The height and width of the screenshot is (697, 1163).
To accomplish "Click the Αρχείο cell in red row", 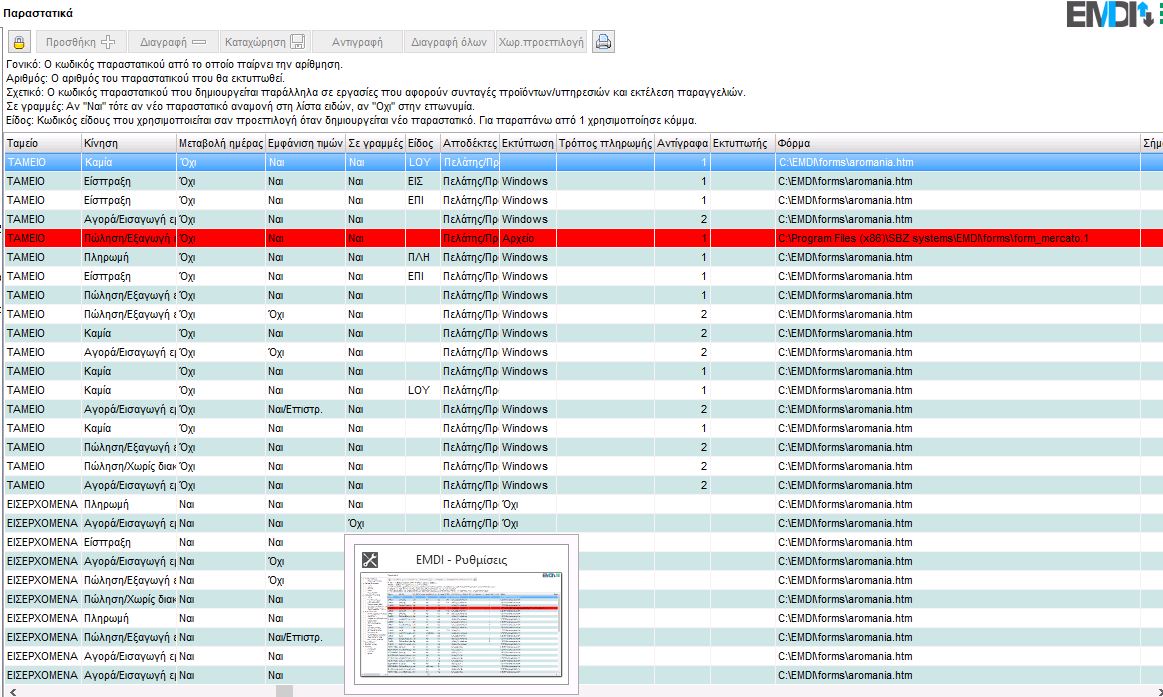I will tap(528, 238).
